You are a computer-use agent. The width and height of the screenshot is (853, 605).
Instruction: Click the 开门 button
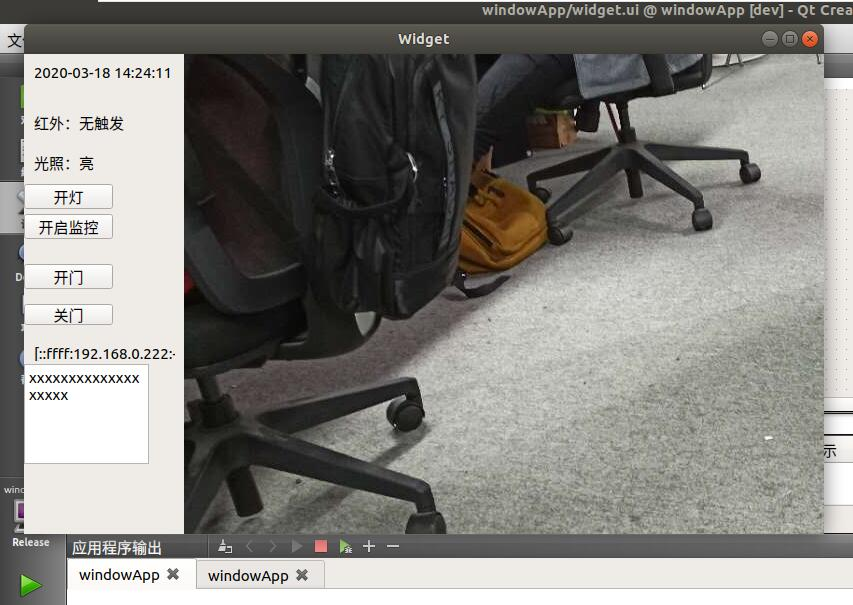(68, 277)
